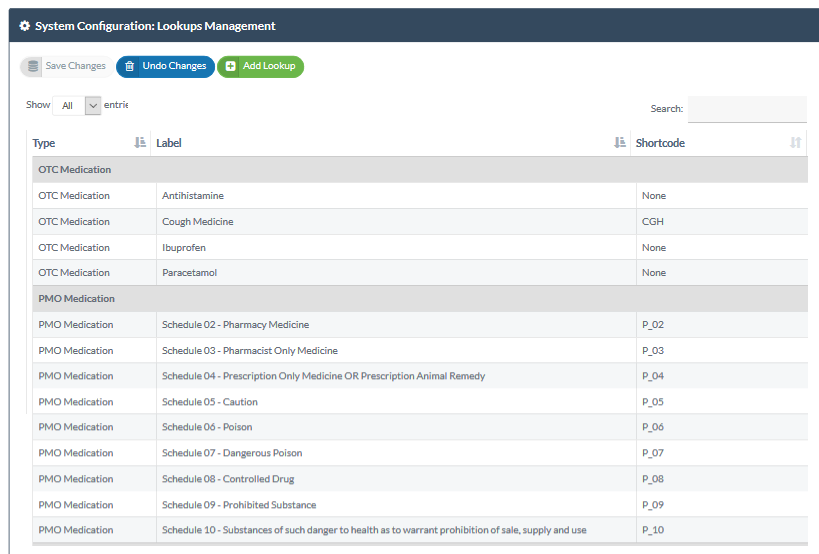
Task: Click the Label column sort icon
Action: click(620, 143)
